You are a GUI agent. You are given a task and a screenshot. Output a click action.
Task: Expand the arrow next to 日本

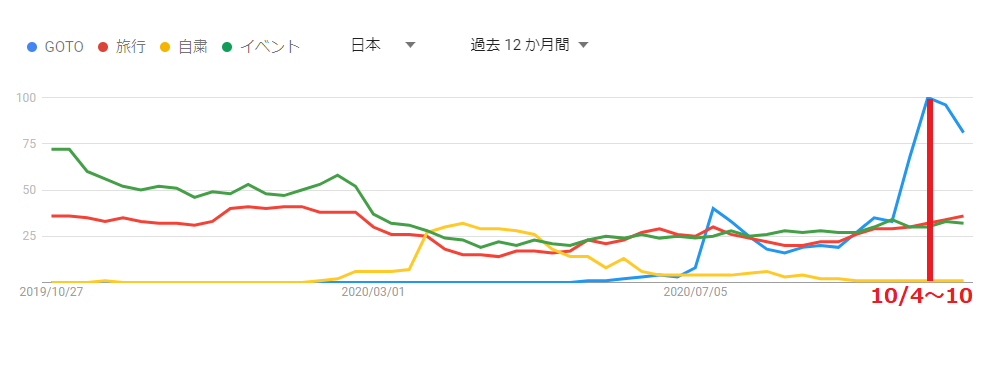[410, 45]
